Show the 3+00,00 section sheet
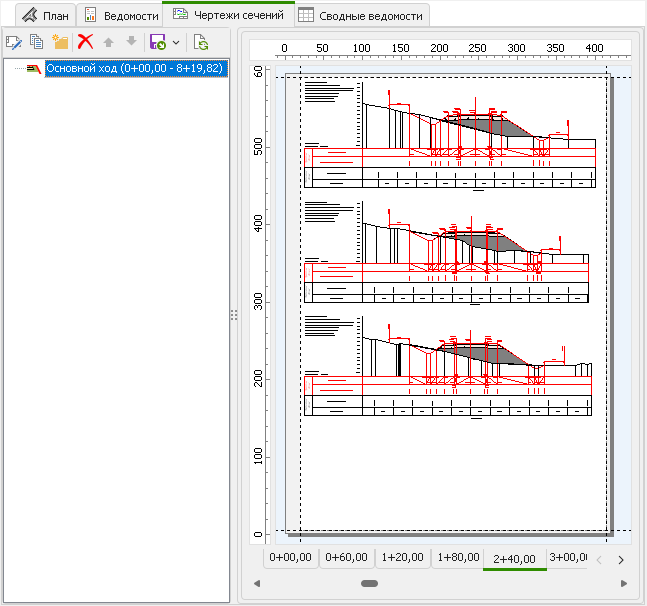 566,558
